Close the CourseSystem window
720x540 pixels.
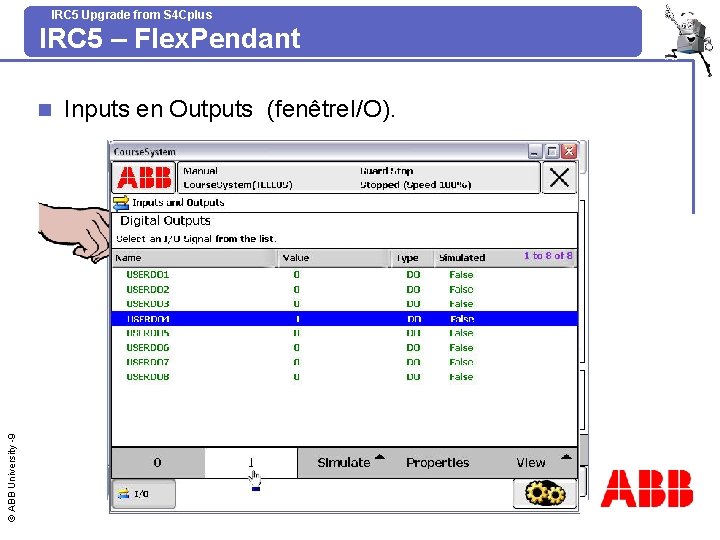(x=569, y=151)
